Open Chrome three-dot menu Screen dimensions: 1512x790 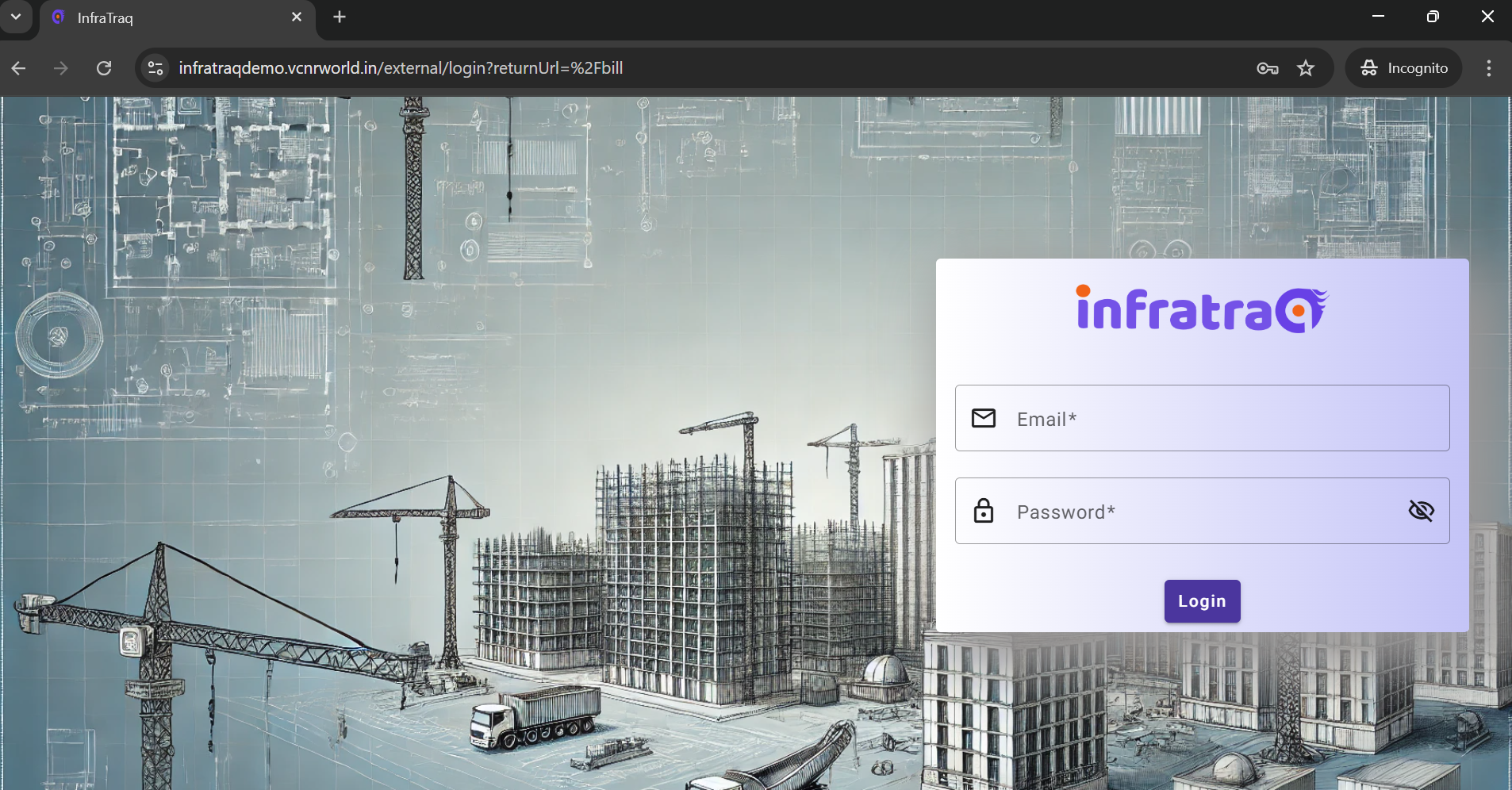point(1489,68)
